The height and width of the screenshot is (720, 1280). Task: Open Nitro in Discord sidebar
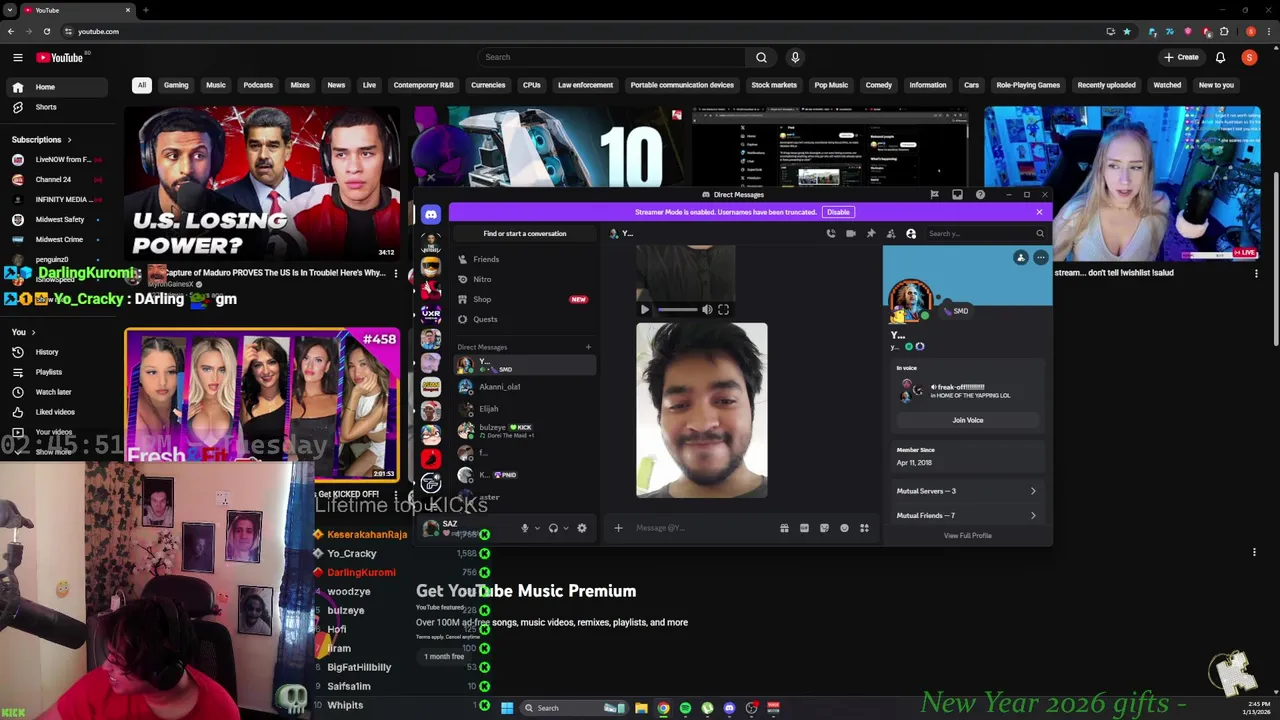tap(525, 279)
